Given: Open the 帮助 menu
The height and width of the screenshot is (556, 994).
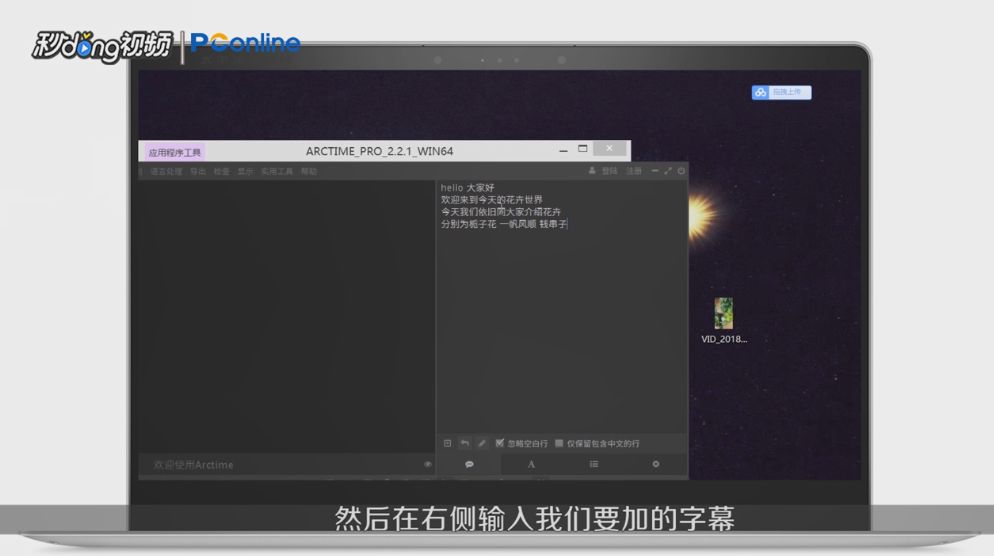Looking at the screenshot, I should 309,172.
